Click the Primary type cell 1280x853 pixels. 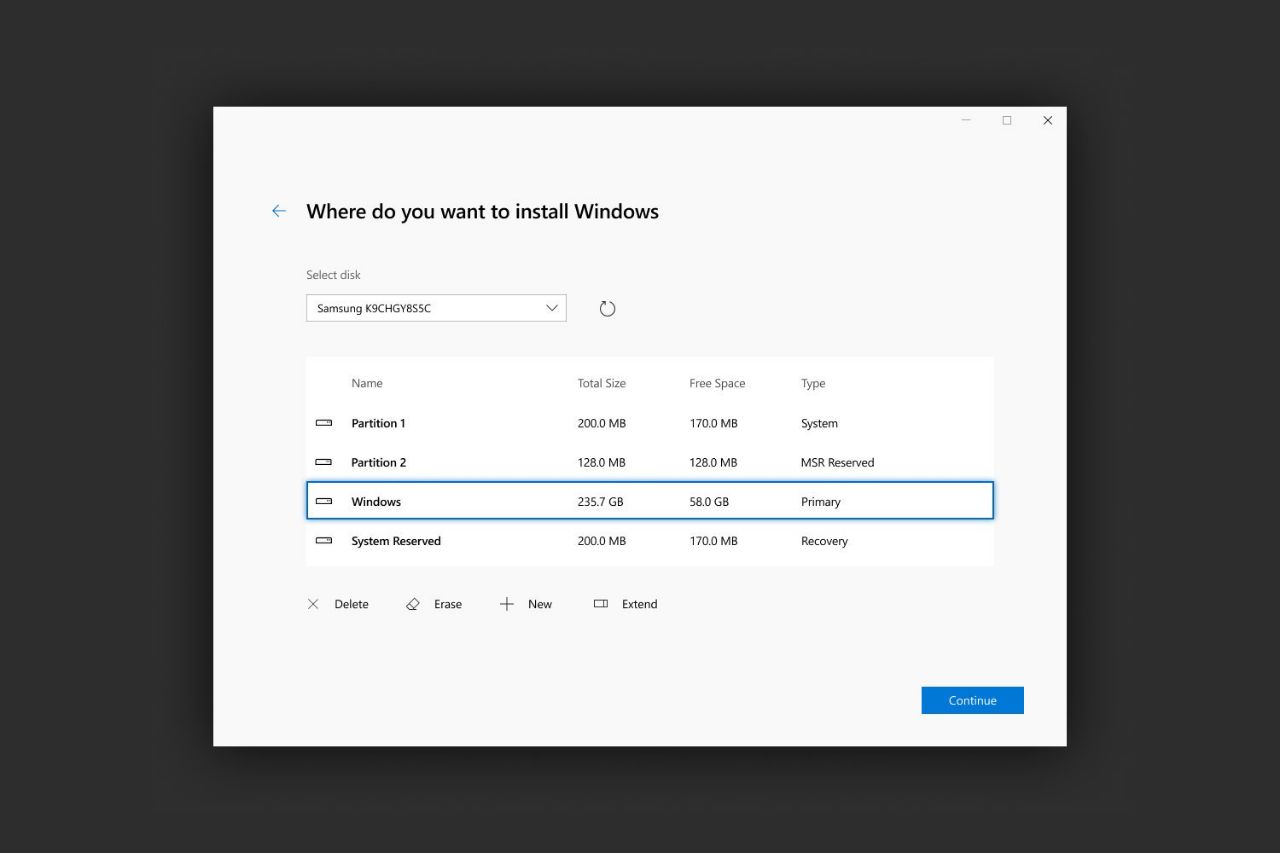tap(821, 502)
